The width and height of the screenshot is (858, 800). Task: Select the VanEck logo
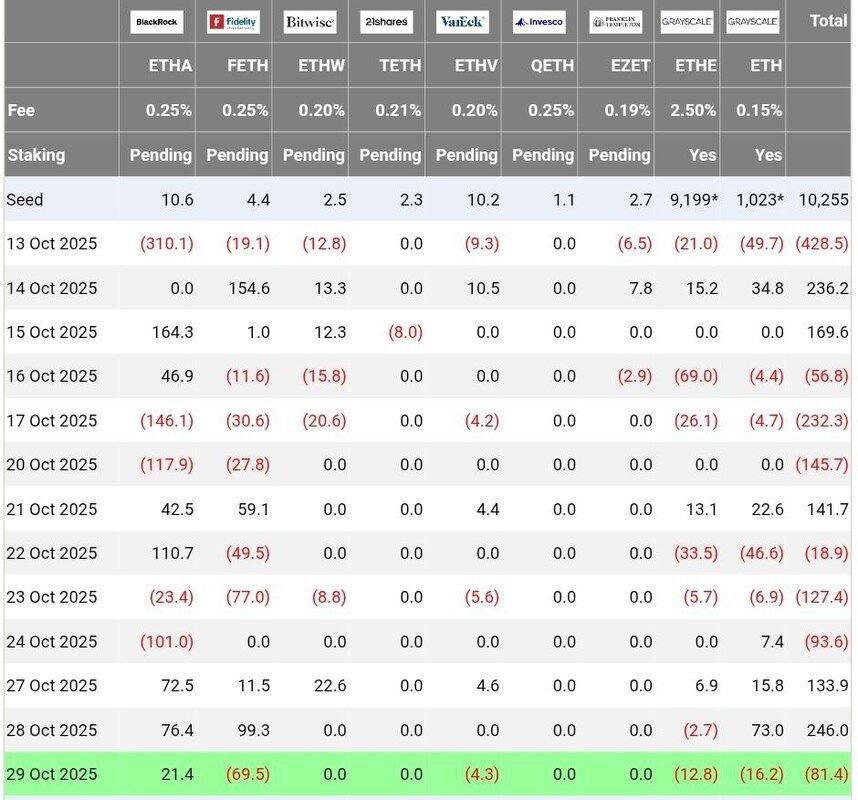tap(463, 21)
